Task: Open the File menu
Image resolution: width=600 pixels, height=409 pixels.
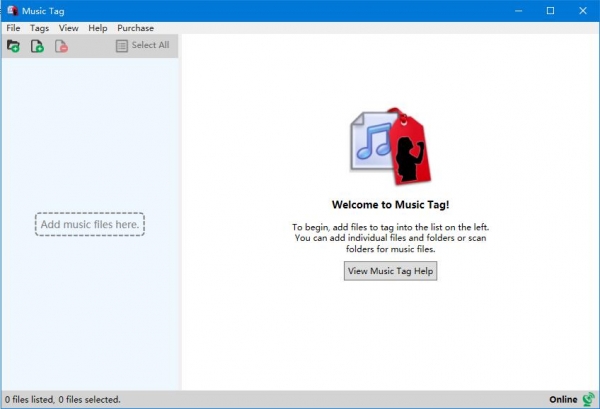Action: point(13,28)
